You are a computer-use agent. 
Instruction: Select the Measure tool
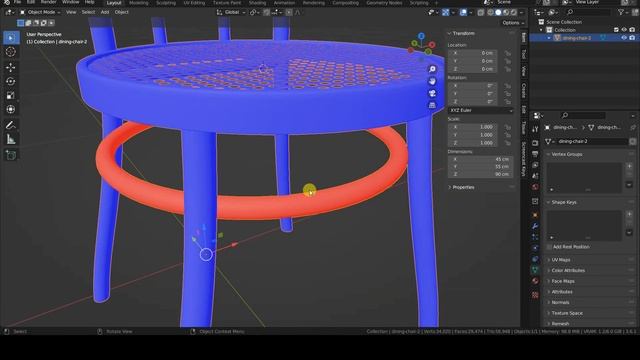pos(11,140)
